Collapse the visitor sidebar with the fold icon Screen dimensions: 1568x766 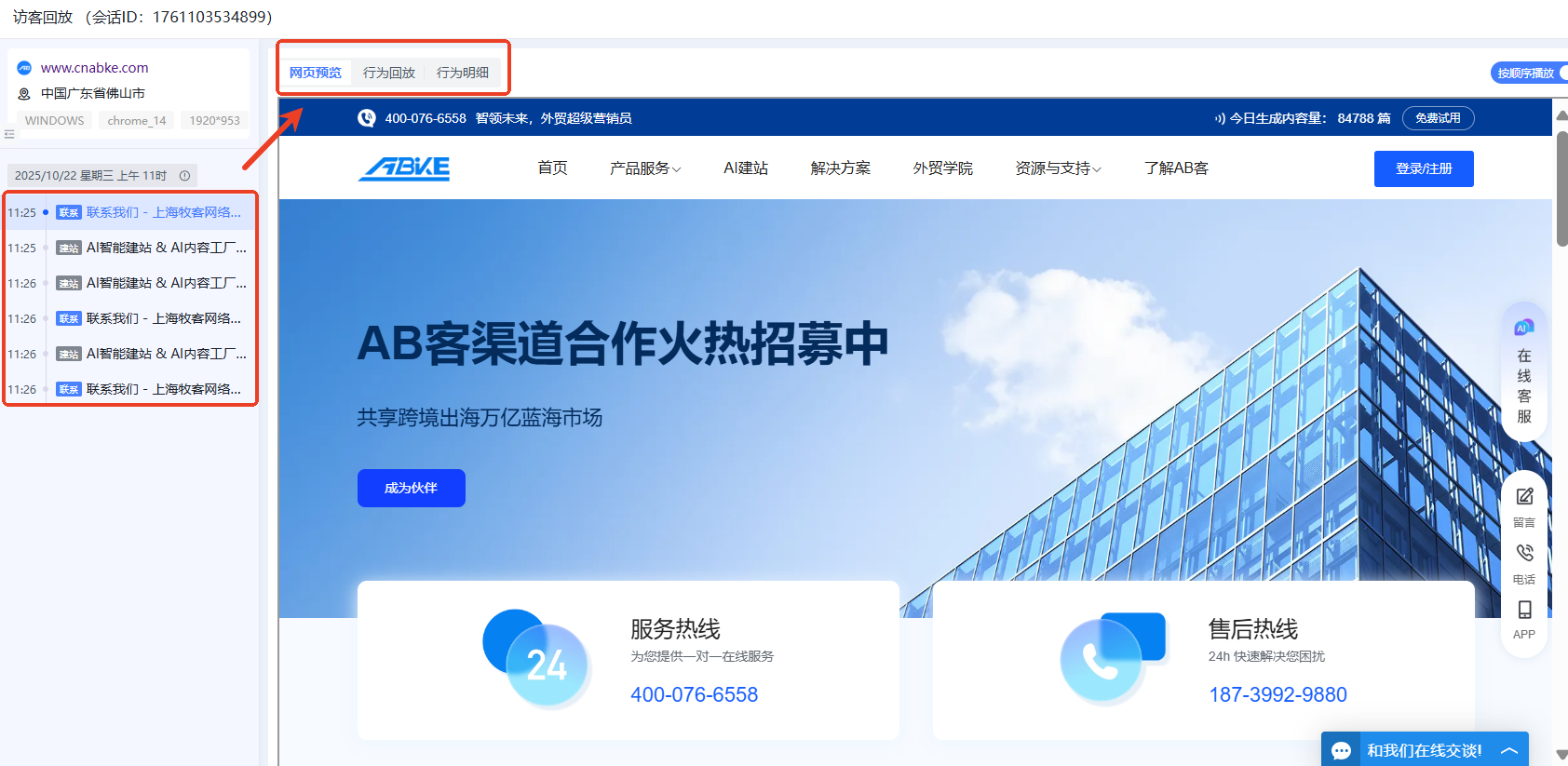coord(9,134)
